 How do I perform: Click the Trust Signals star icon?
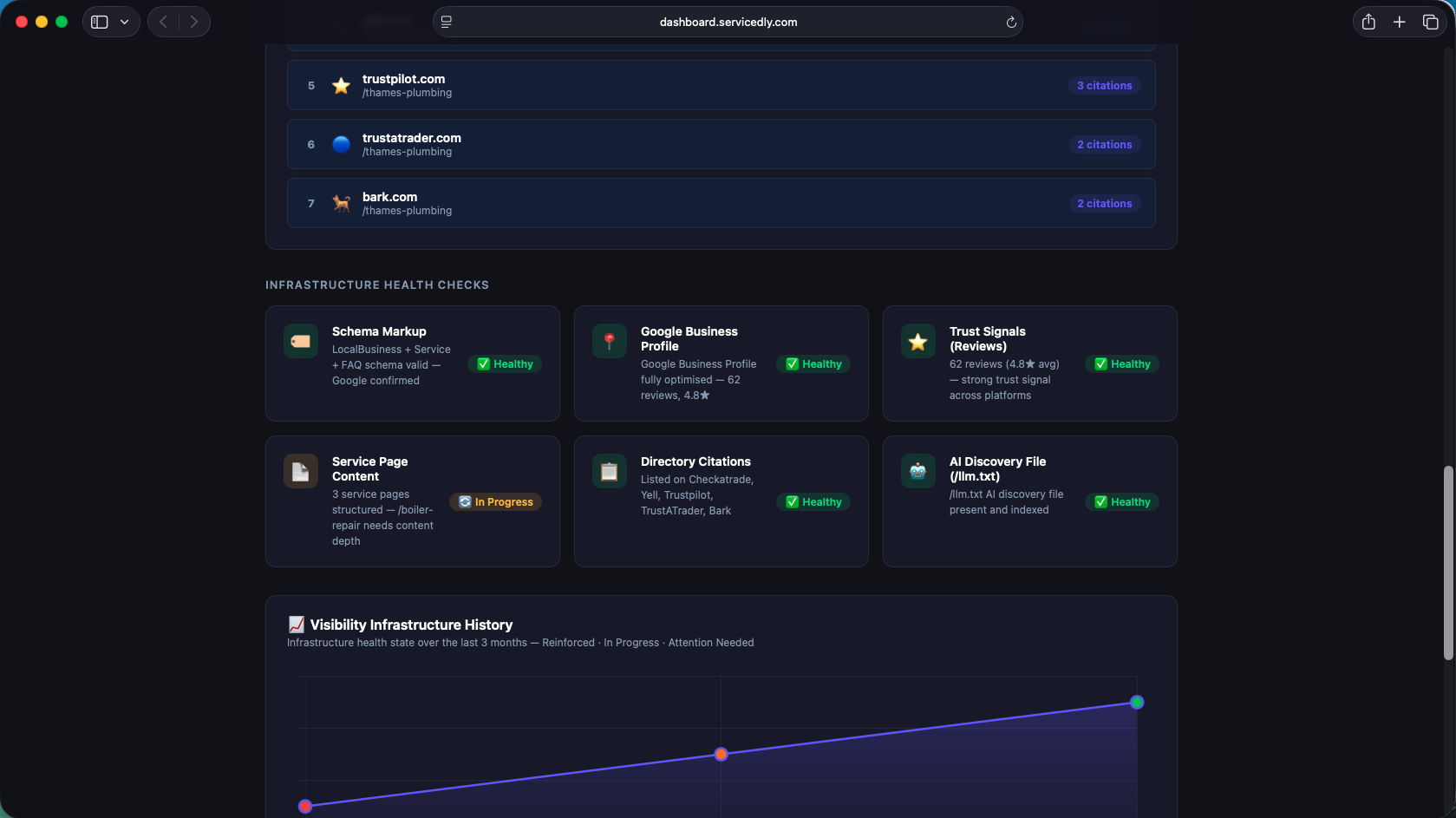[917, 342]
